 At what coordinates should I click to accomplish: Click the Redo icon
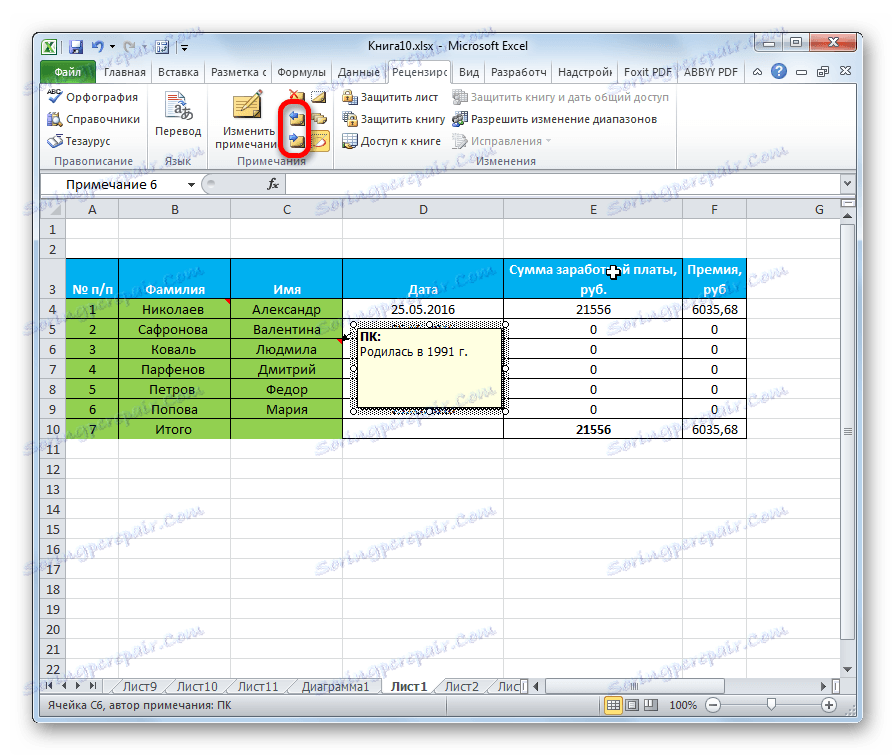click(x=130, y=47)
